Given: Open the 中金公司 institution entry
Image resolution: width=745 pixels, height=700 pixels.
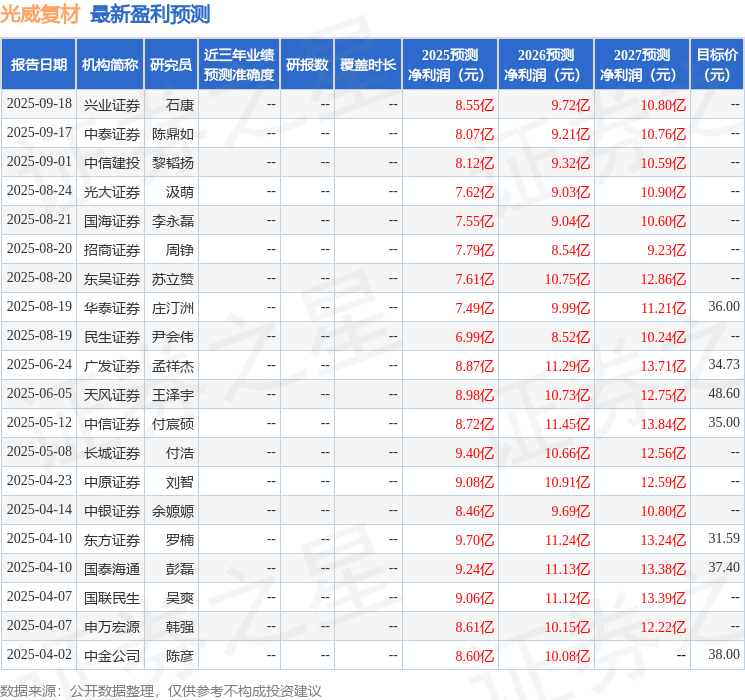Looking at the screenshot, I should point(111,656).
